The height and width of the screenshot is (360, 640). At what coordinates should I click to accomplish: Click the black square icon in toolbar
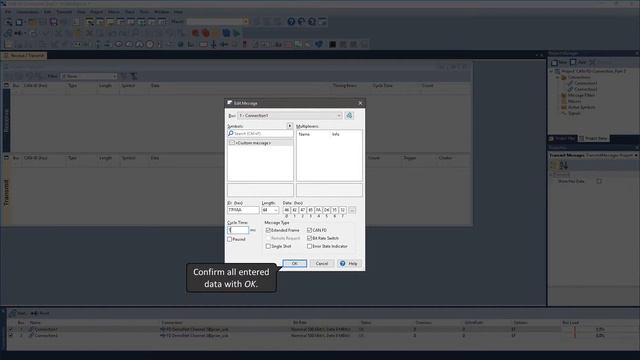332,44
